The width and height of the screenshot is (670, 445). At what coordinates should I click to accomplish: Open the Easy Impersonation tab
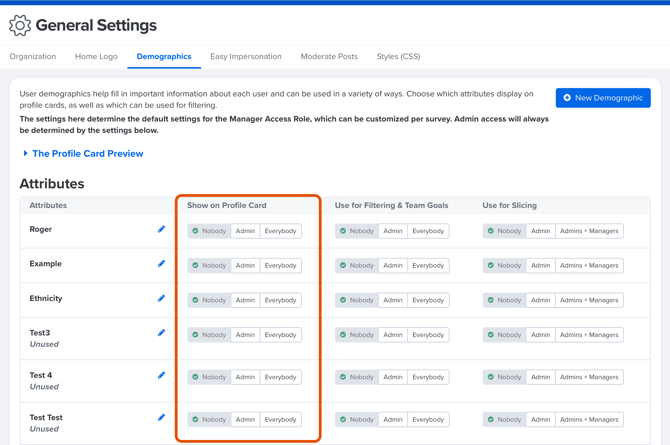click(246, 57)
